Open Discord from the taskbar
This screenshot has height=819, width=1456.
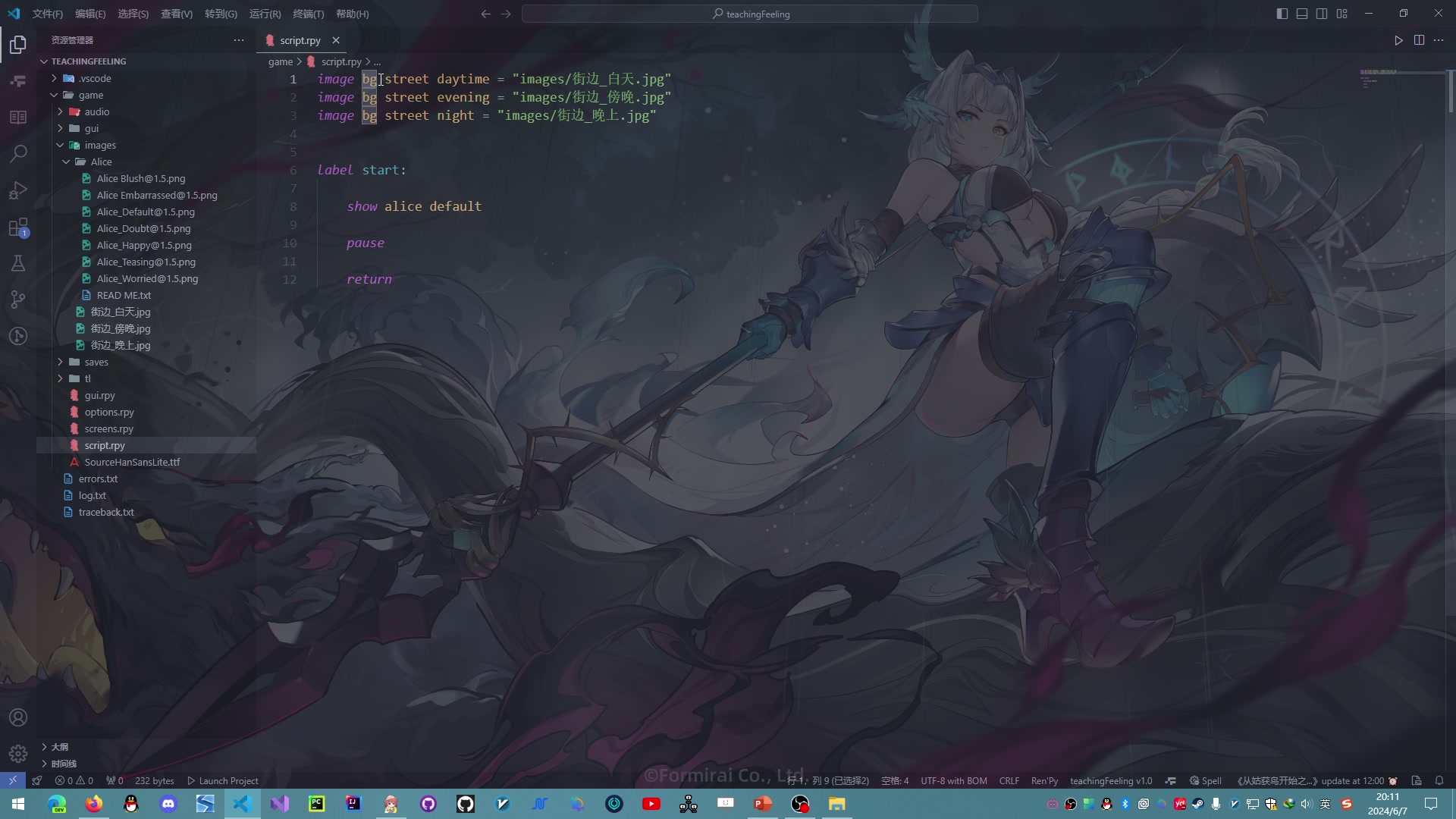click(x=168, y=804)
